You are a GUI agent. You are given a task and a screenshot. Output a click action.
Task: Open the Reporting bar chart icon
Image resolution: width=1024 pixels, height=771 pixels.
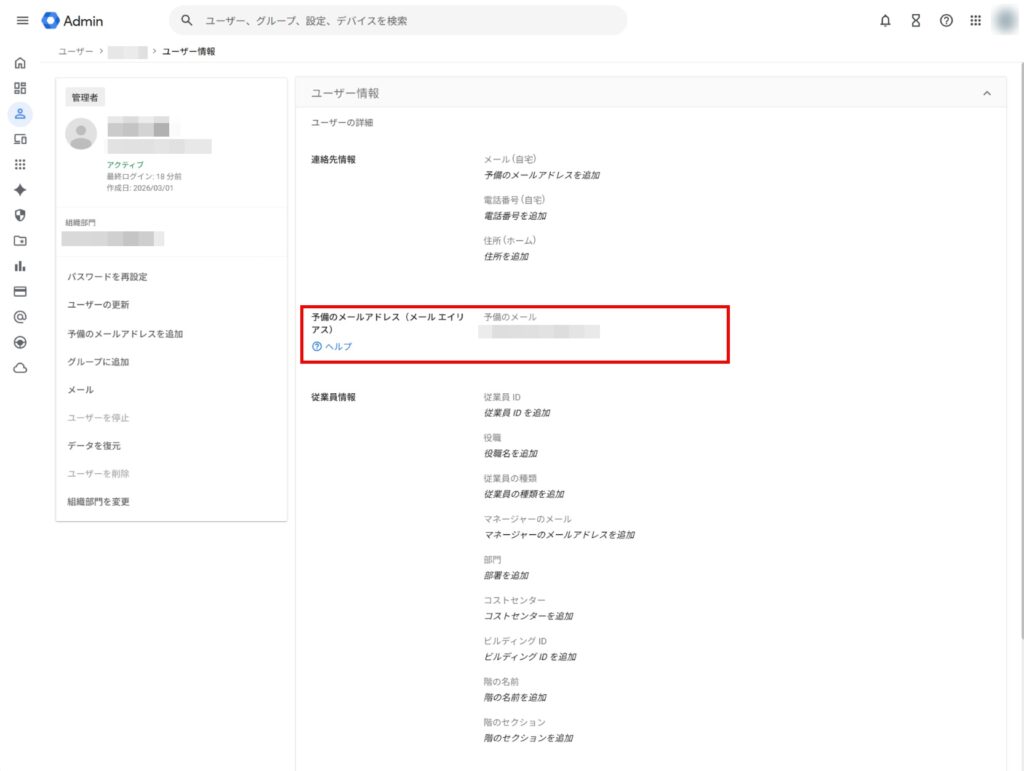pyautogui.click(x=18, y=266)
